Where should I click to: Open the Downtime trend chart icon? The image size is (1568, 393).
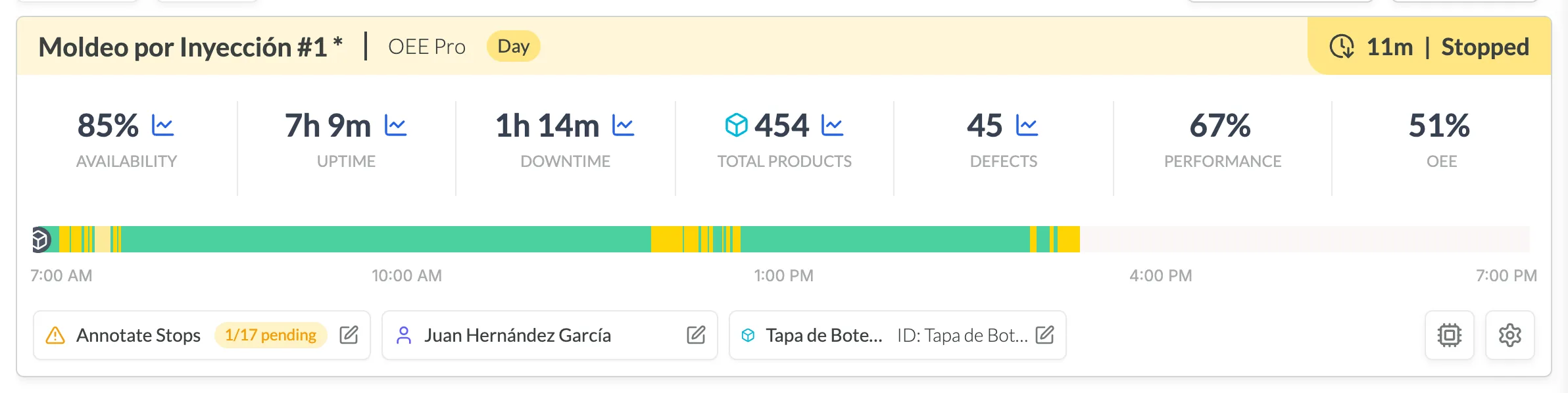click(x=623, y=126)
